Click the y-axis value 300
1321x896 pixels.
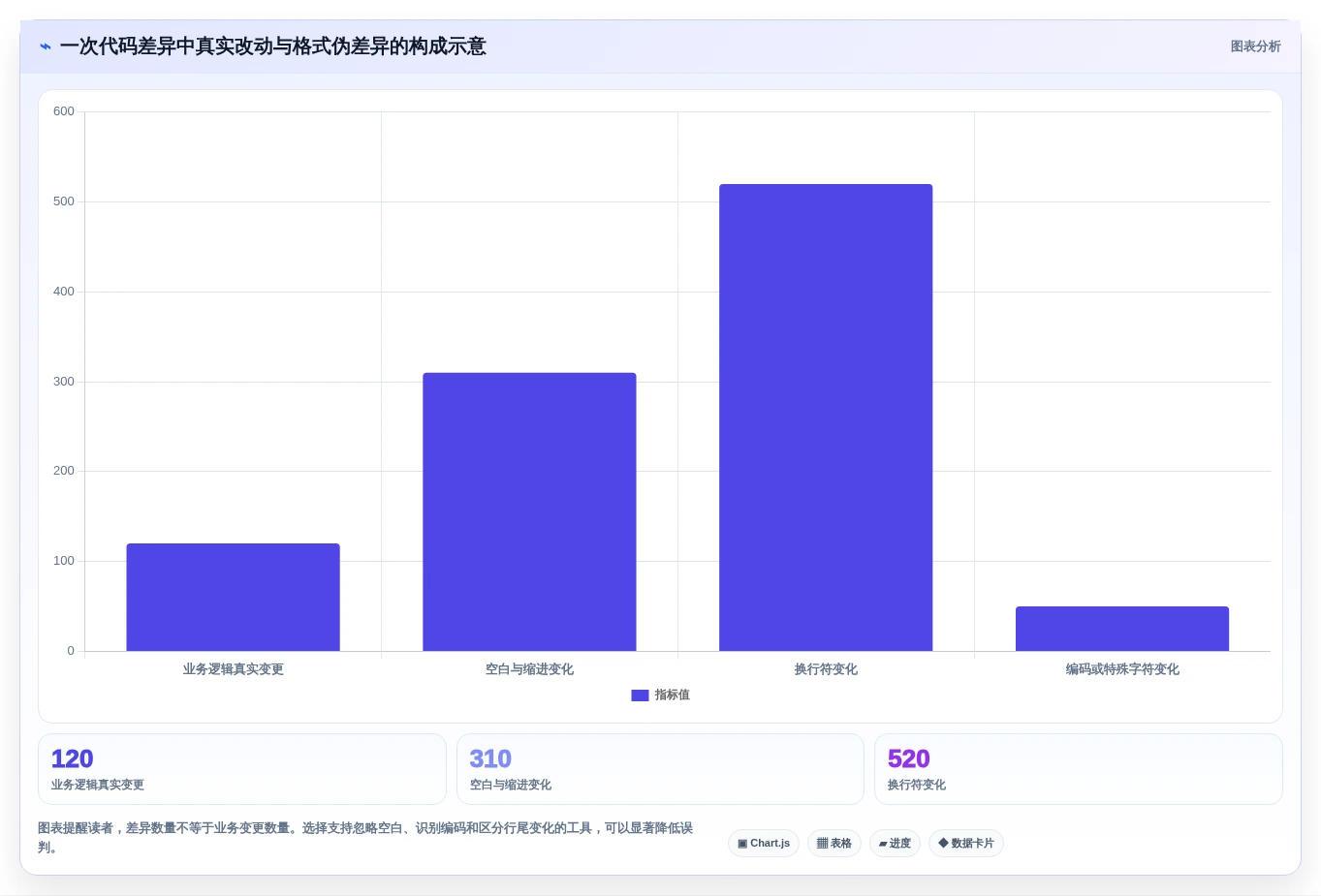64,382
